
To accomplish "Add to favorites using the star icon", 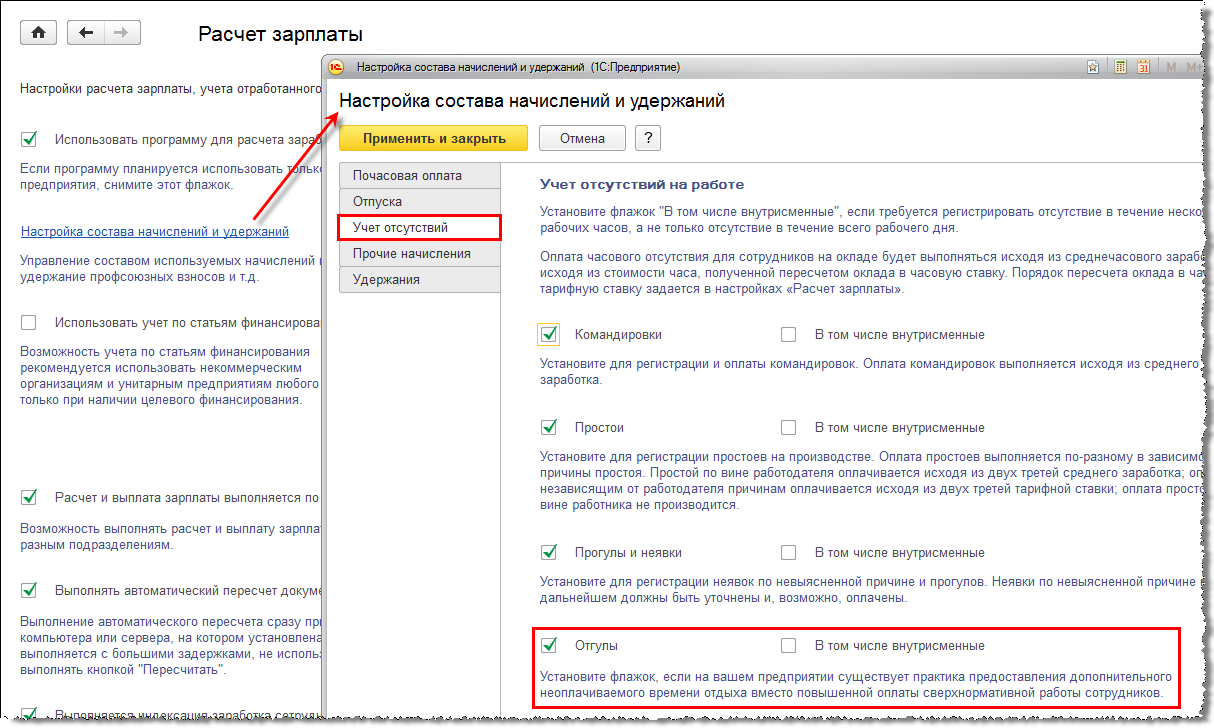I will [1093, 67].
